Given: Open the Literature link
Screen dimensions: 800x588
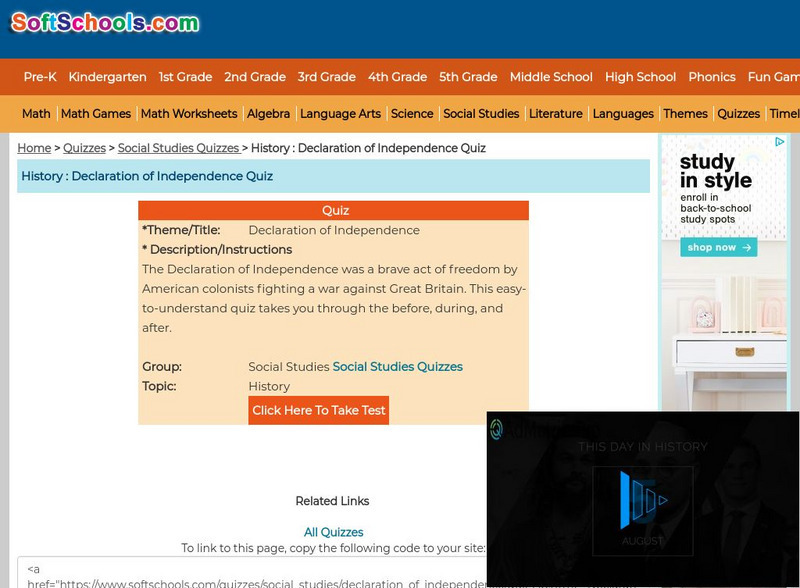Looking at the screenshot, I should [x=556, y=113].
